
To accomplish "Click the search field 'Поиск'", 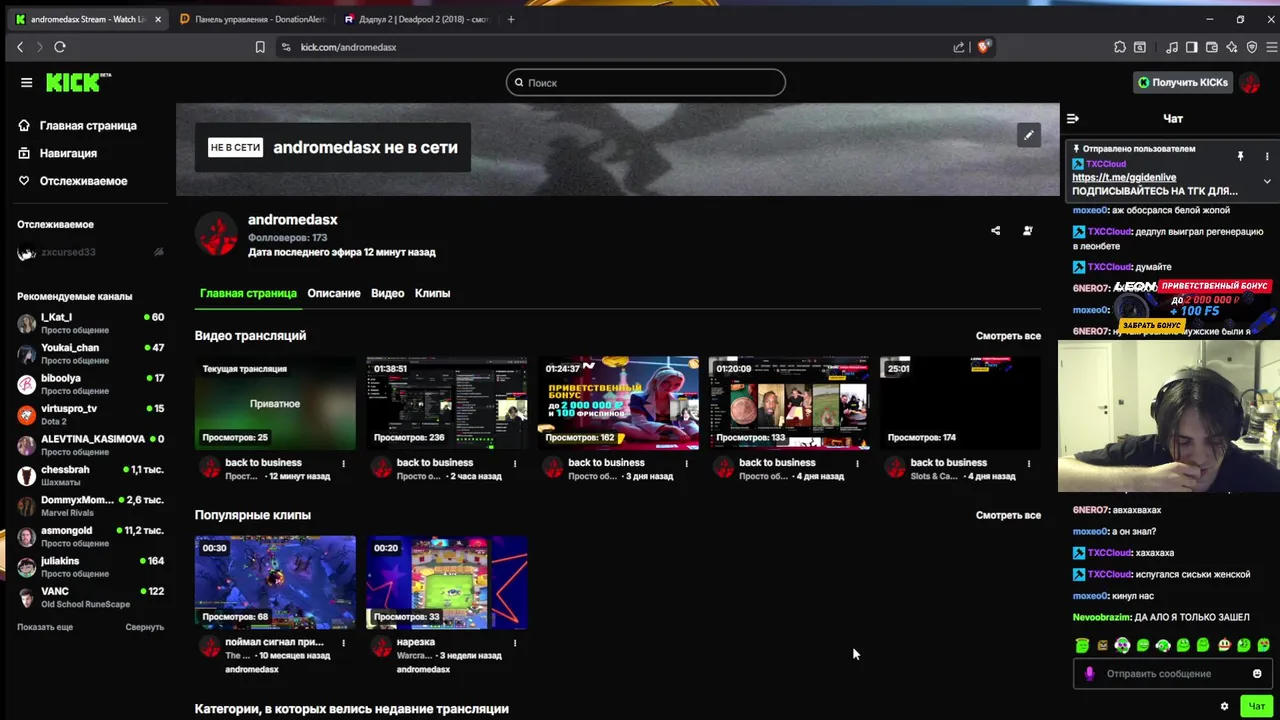I will [x=646, y=83].
